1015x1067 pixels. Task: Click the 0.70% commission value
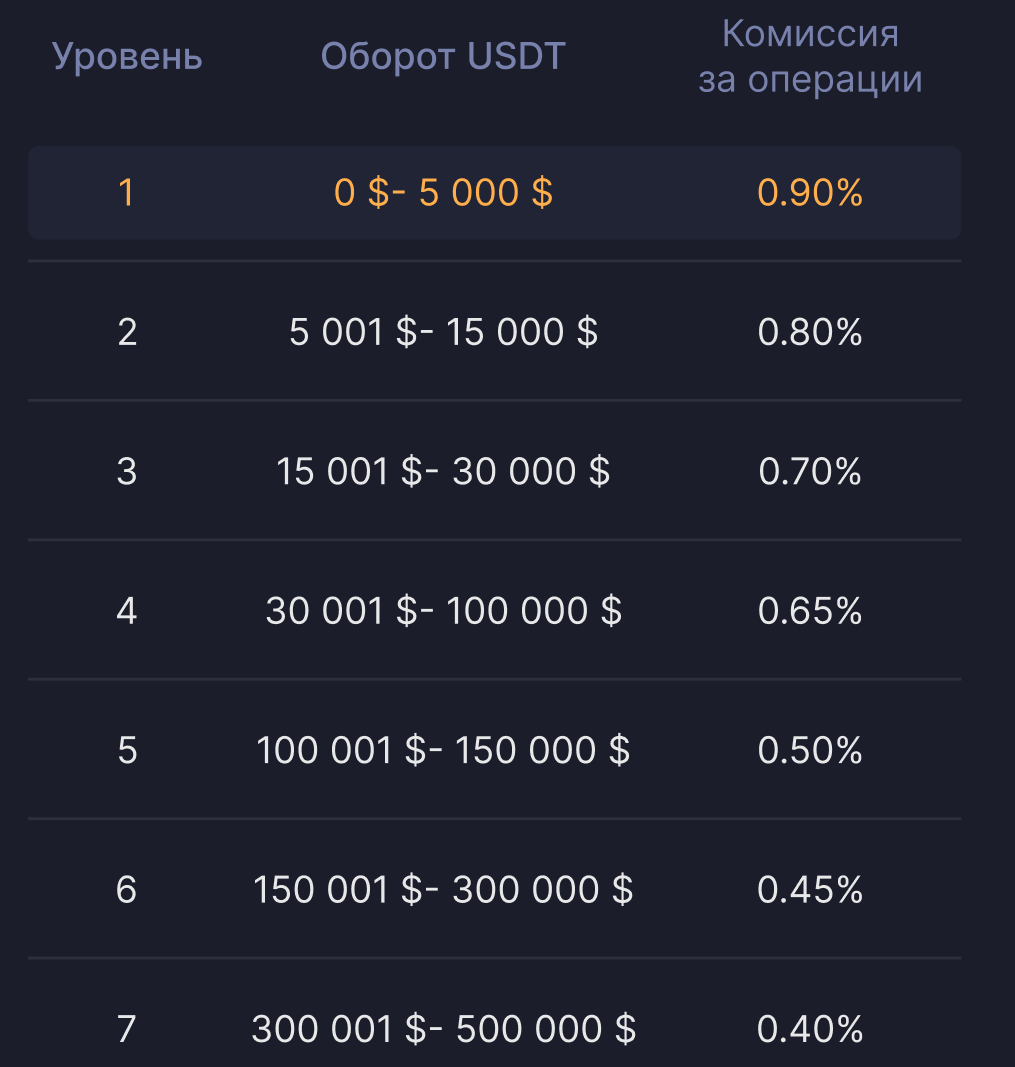point(810,471)
